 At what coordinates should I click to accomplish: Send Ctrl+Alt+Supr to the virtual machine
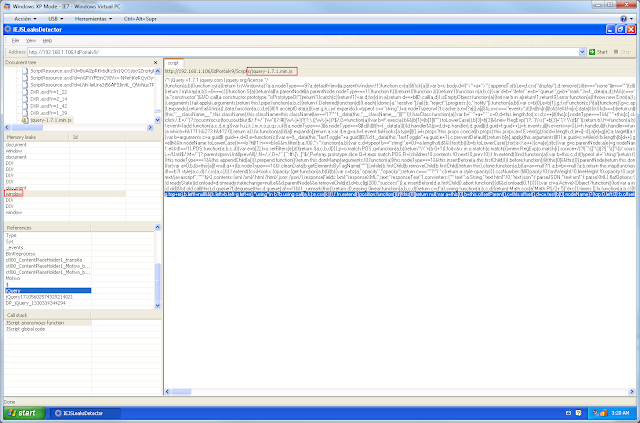tap(140, 19)
